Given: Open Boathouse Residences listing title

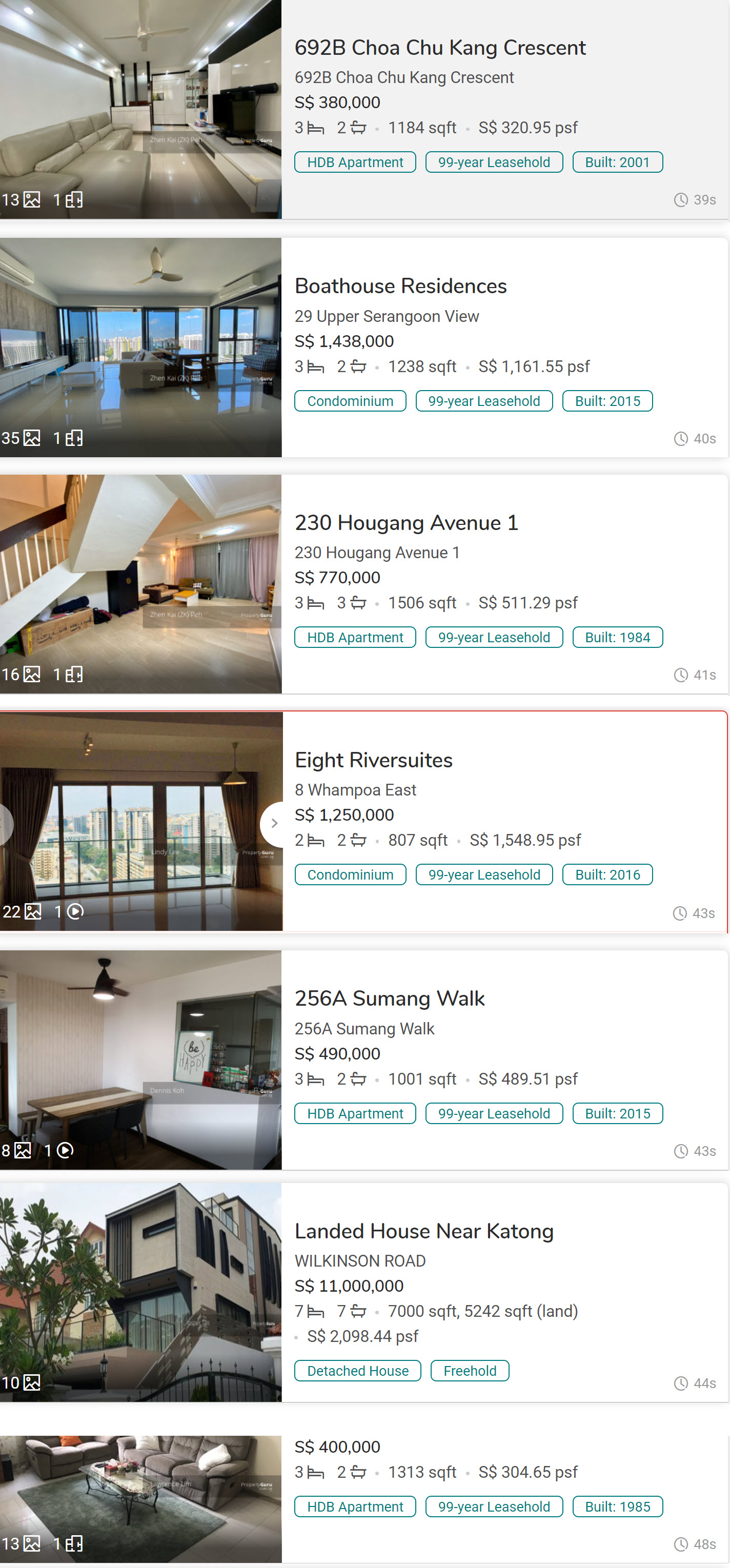Looking at the screenshot, I should pyautogui.click(x=400, y=286).
